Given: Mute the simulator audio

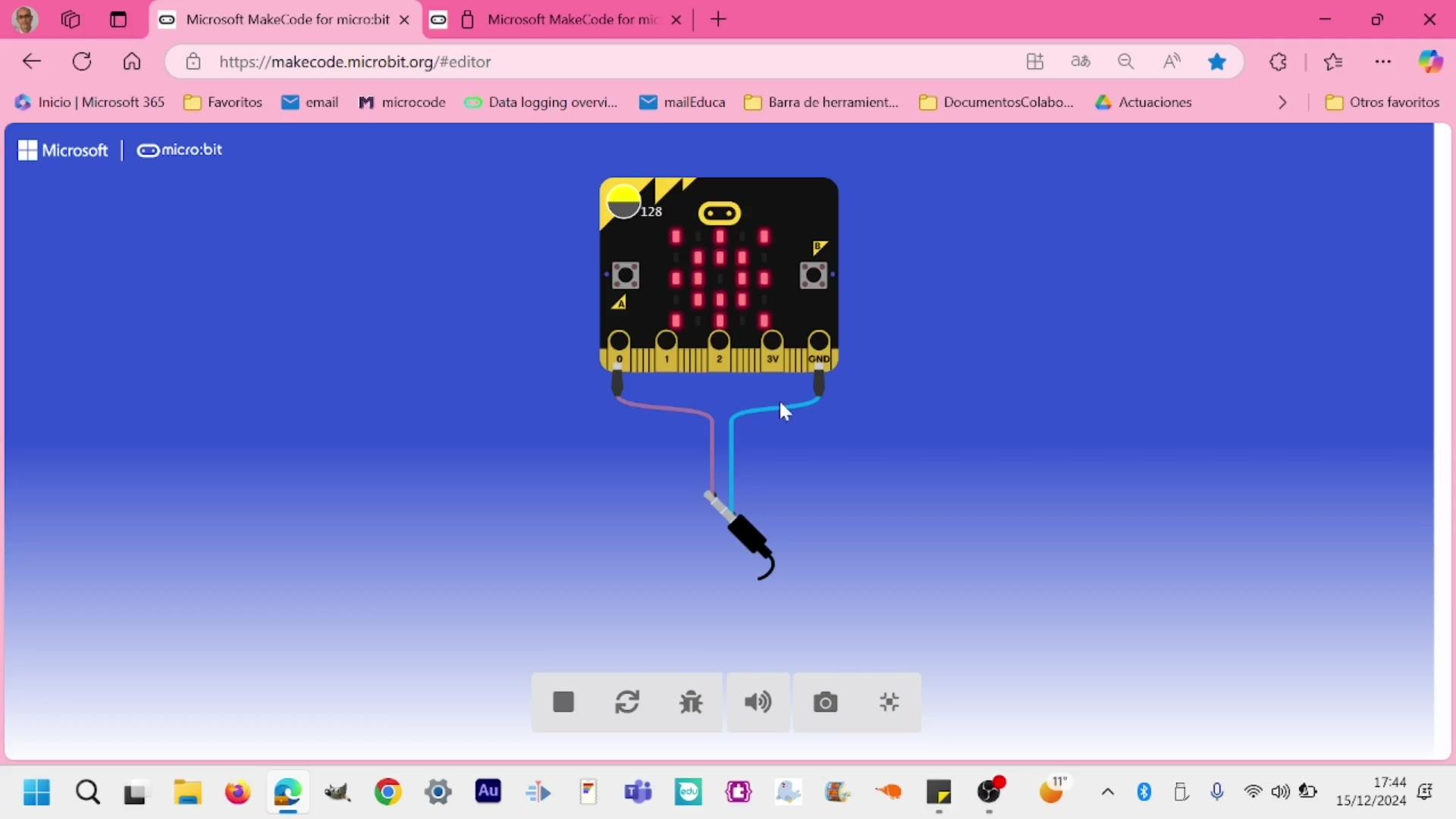Looking at the screenshot, I should point(758,702).
